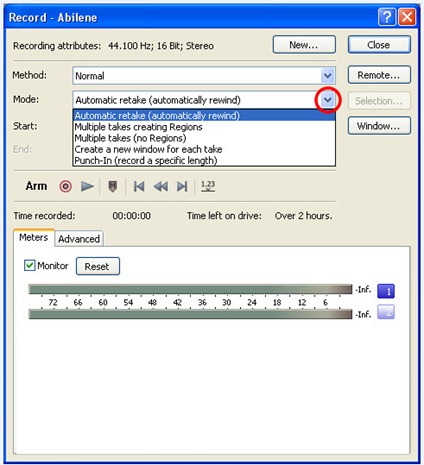Switch to the Advanced tab
This screenshot has width=424, height=465.
tap(79, 239)
